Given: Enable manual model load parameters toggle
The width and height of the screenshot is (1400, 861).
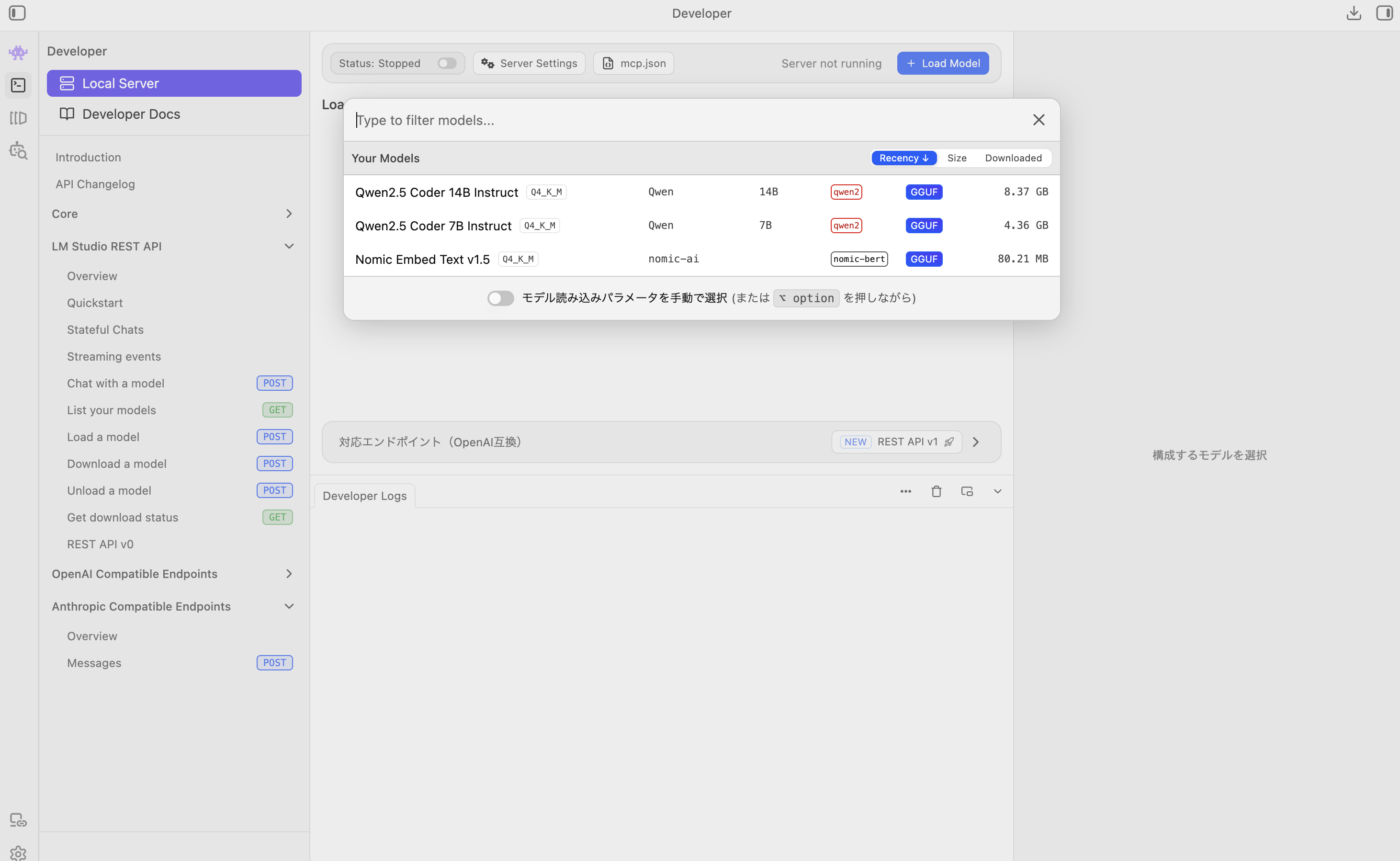Looking at the screenshot, I should coord(500,298).
